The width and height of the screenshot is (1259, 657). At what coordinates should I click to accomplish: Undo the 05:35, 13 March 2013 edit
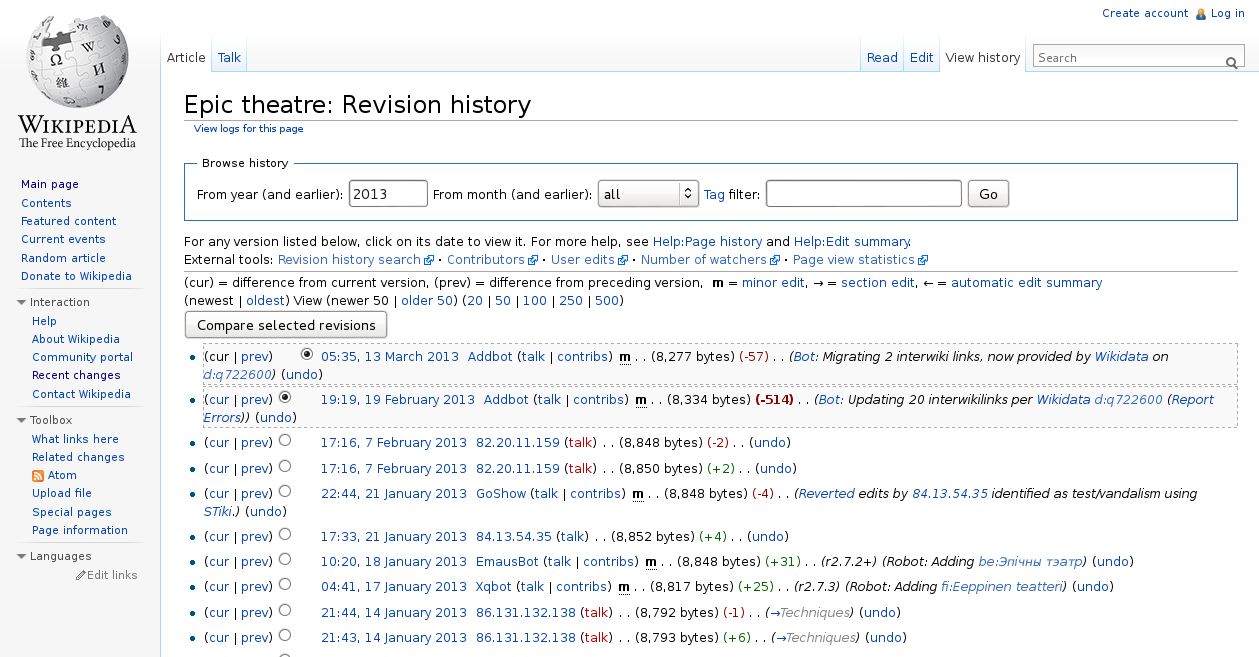click(x=302, y=375)
